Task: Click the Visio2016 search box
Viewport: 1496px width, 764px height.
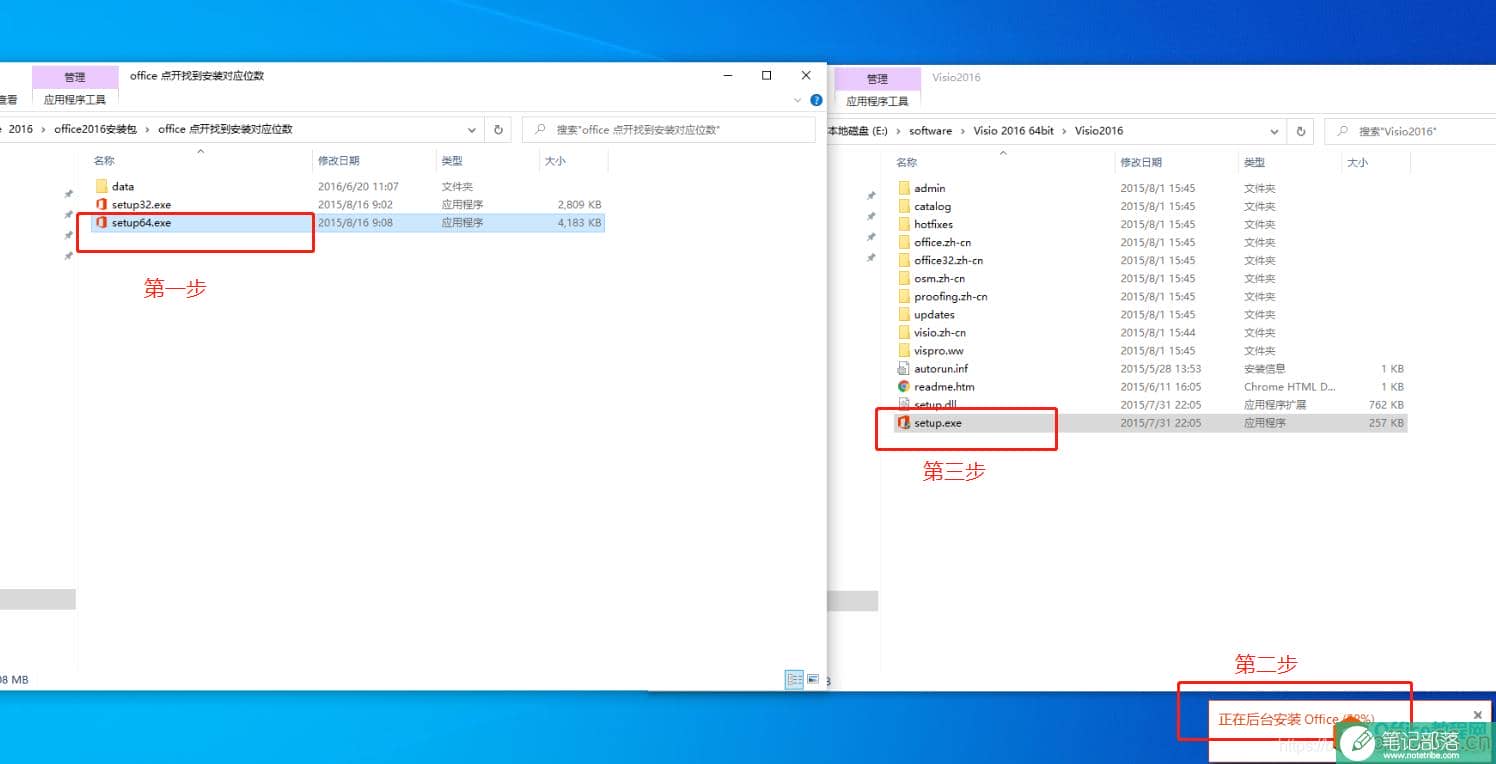Action: (1410, 131)
